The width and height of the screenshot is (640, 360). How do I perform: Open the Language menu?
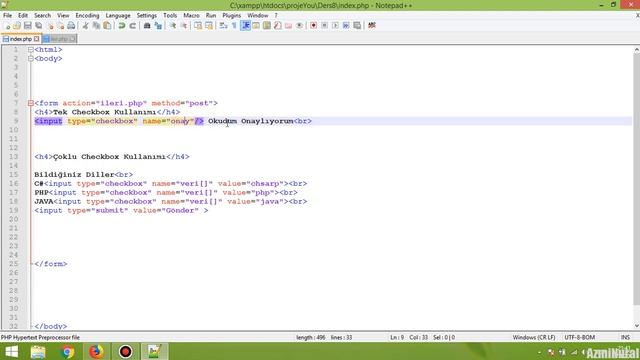point(118,16)
